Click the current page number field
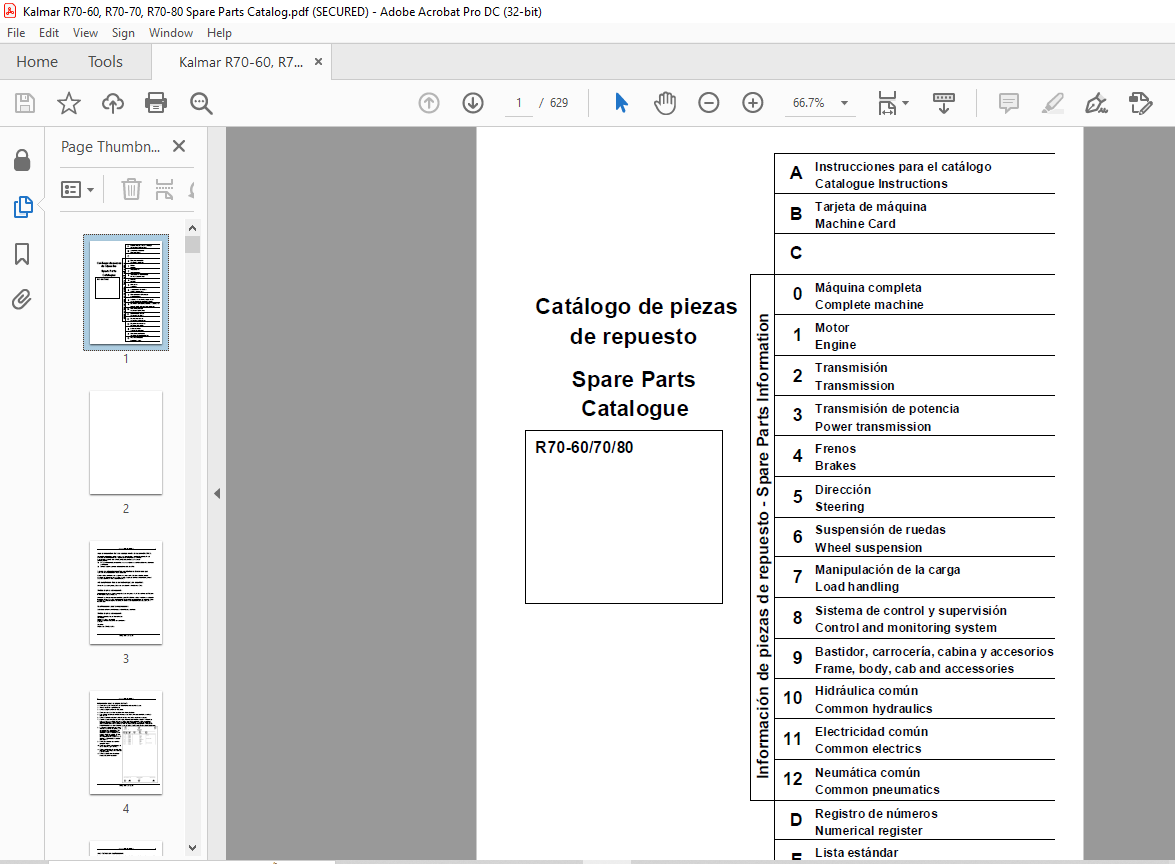This screenshot has width=1175, height=864. 519,103
